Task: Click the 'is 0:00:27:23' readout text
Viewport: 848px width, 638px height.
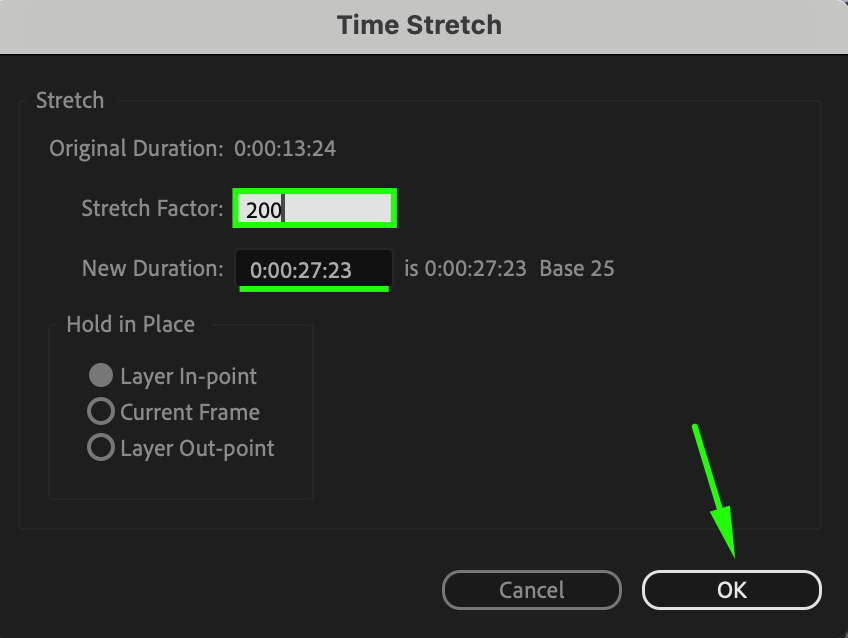Action: [465, 268]
